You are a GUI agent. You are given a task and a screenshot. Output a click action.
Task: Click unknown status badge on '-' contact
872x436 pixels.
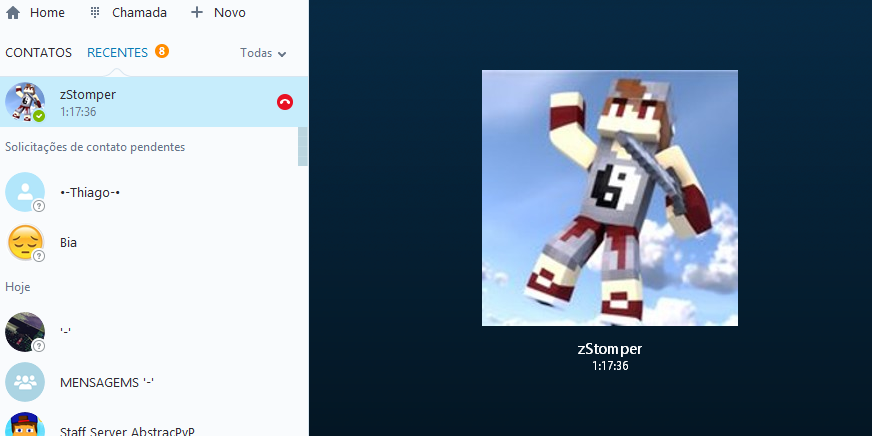pos(39,346)
